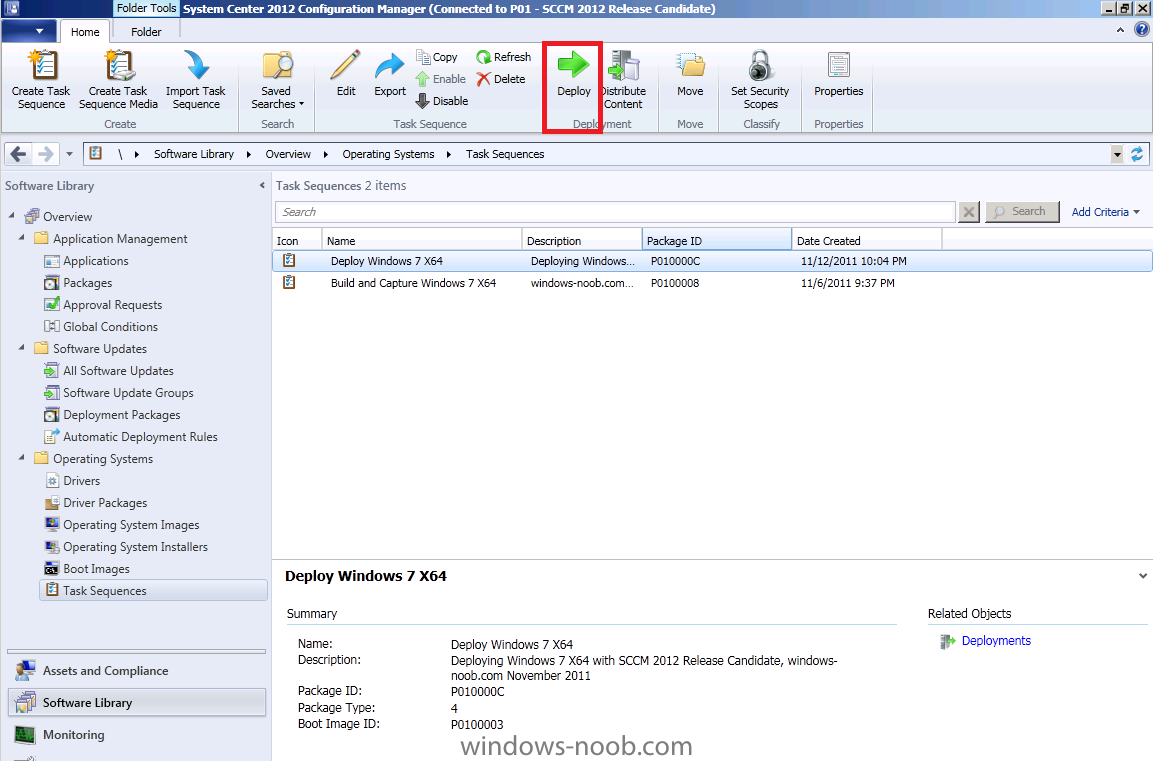Open Properties from the ribbon
This screenshot has height=761, width=1153.
pyautogui.click(x=838, y=74)
